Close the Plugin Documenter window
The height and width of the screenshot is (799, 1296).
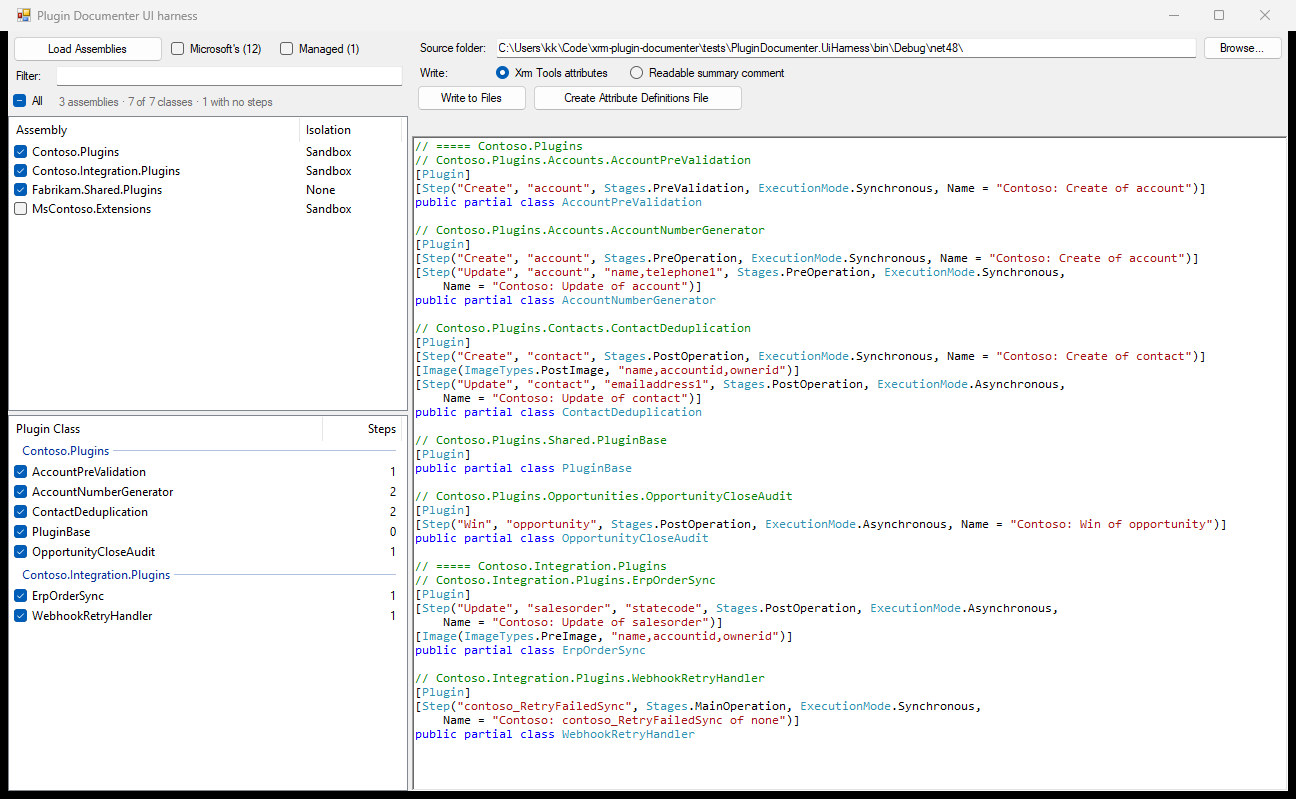[1265, 16]
